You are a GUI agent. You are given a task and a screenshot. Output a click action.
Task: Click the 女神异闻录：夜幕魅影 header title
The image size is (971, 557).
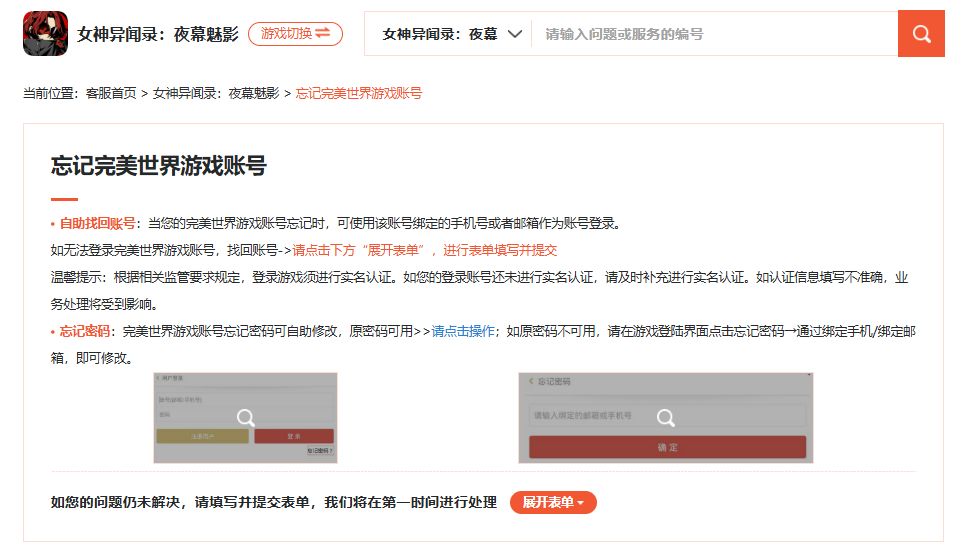pos(158,34)
